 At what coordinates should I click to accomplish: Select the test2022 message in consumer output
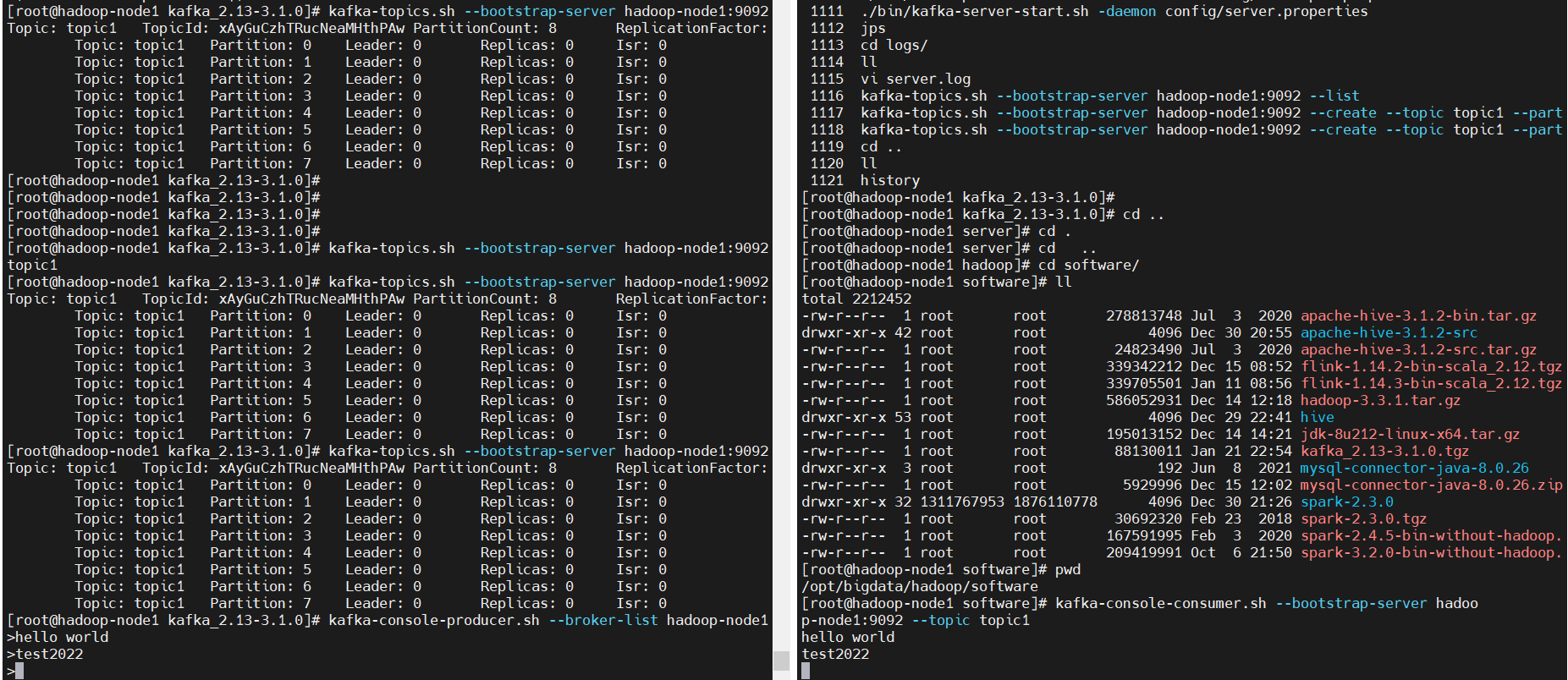tap(835, 654)
